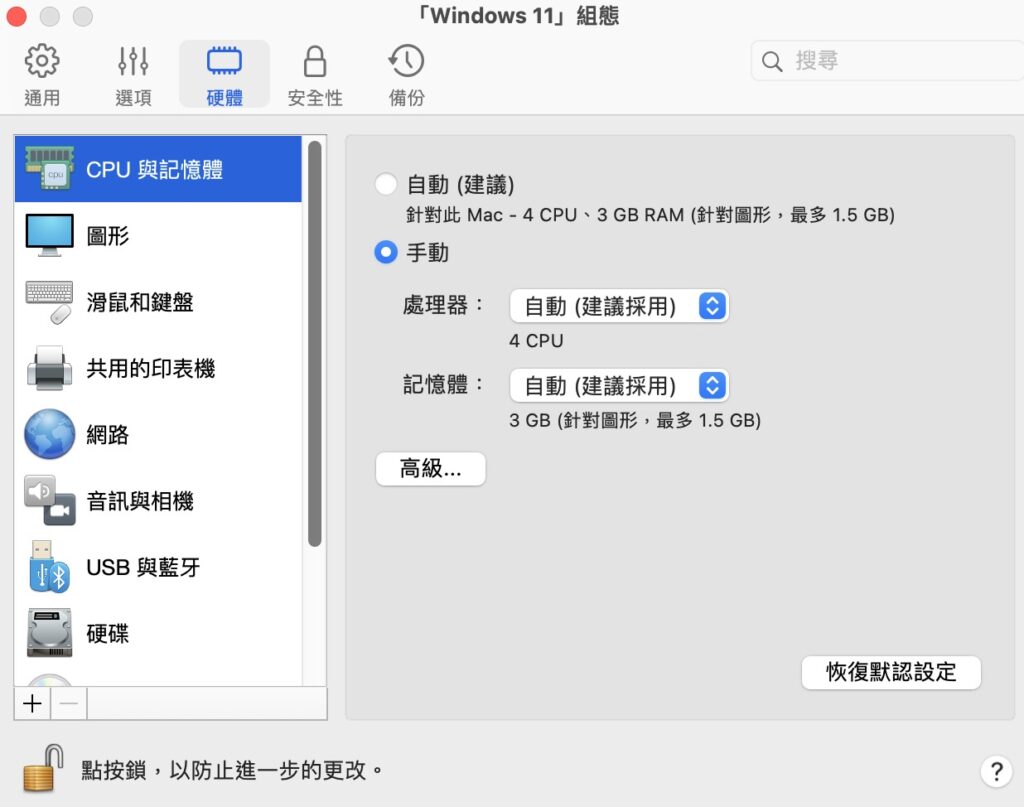The width and height of the screenshot is (1024, 807).
Task: Click the minus button to remove hardware
Action: pyautogui.click(x=69, y=704)
